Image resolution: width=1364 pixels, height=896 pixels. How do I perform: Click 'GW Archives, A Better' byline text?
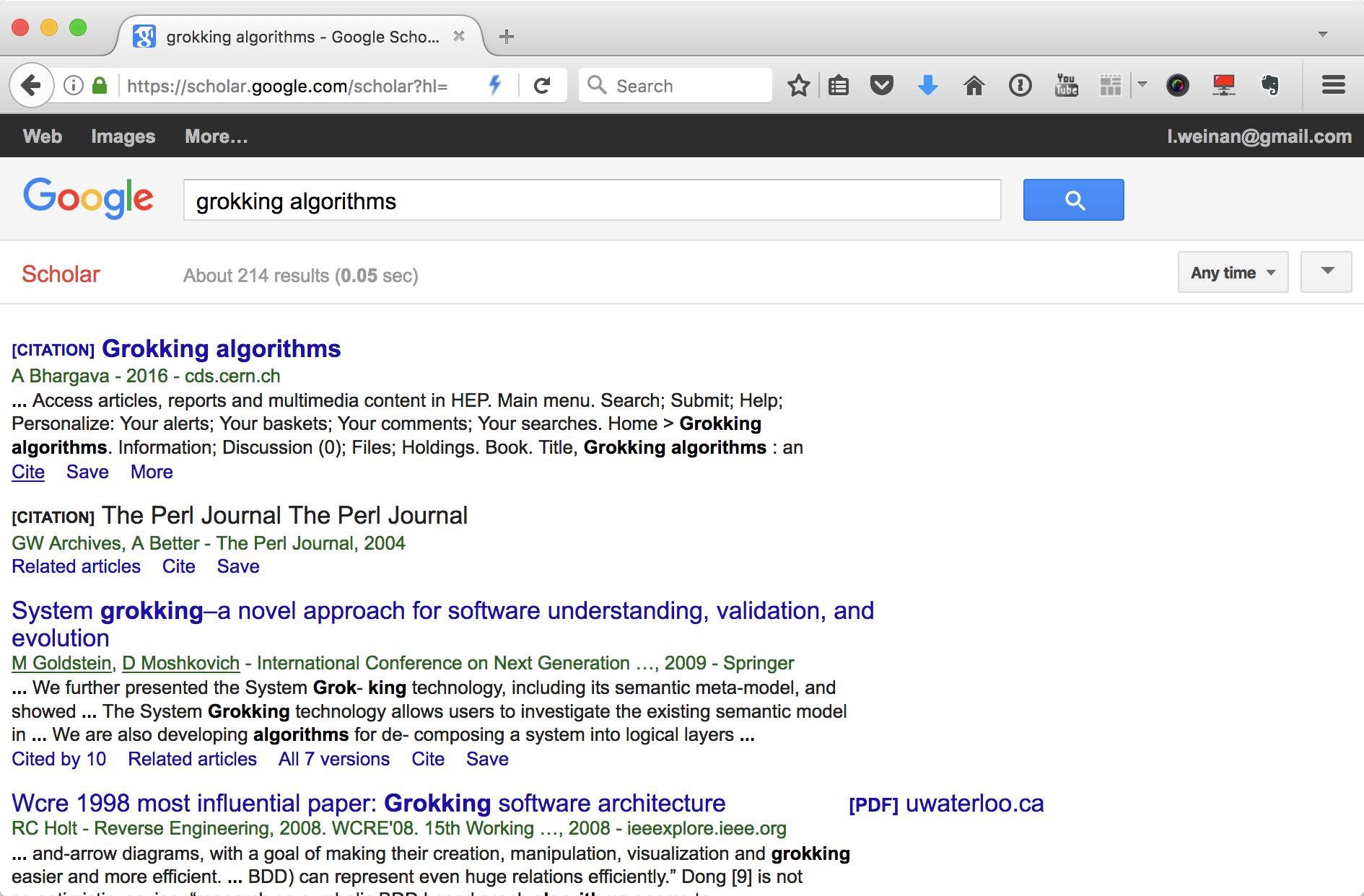pyautogui.click(x=105, y=543)
